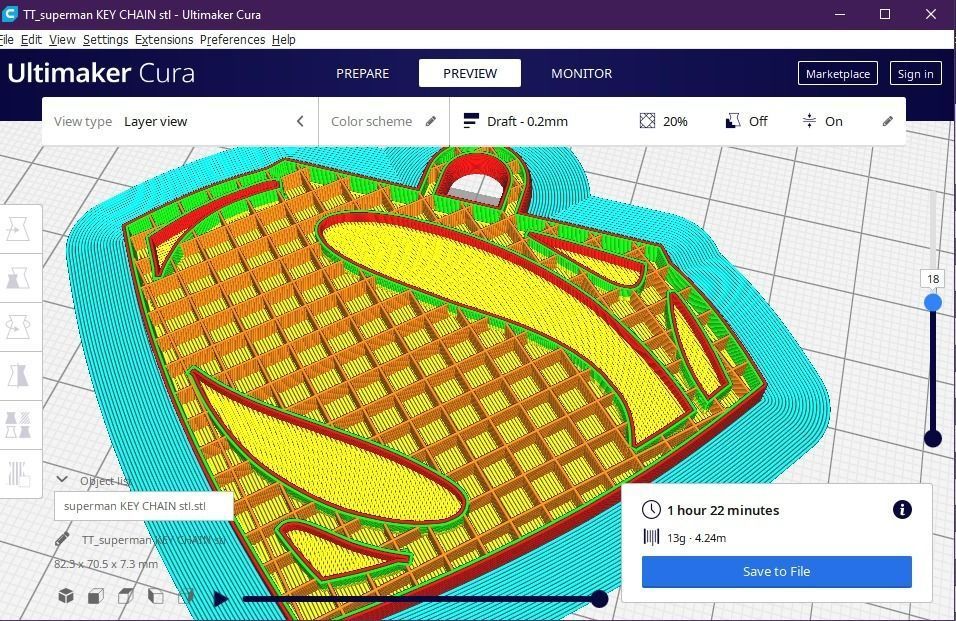The width and height of the screenshot is (956, 621).
Task: Click the filament spool icon by 13g
Action: [651, 537]
